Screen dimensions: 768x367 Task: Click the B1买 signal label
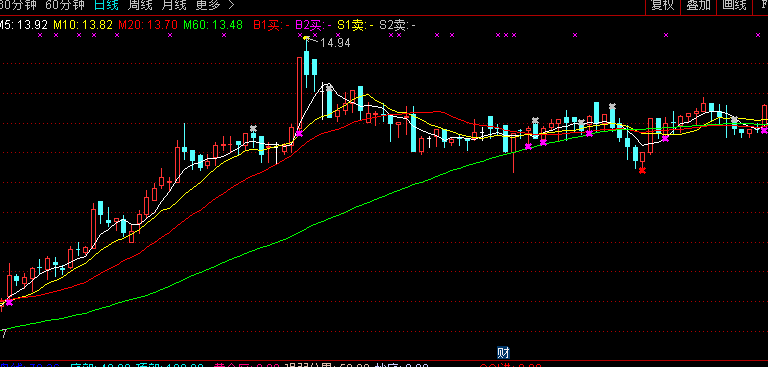coord(271,24)
